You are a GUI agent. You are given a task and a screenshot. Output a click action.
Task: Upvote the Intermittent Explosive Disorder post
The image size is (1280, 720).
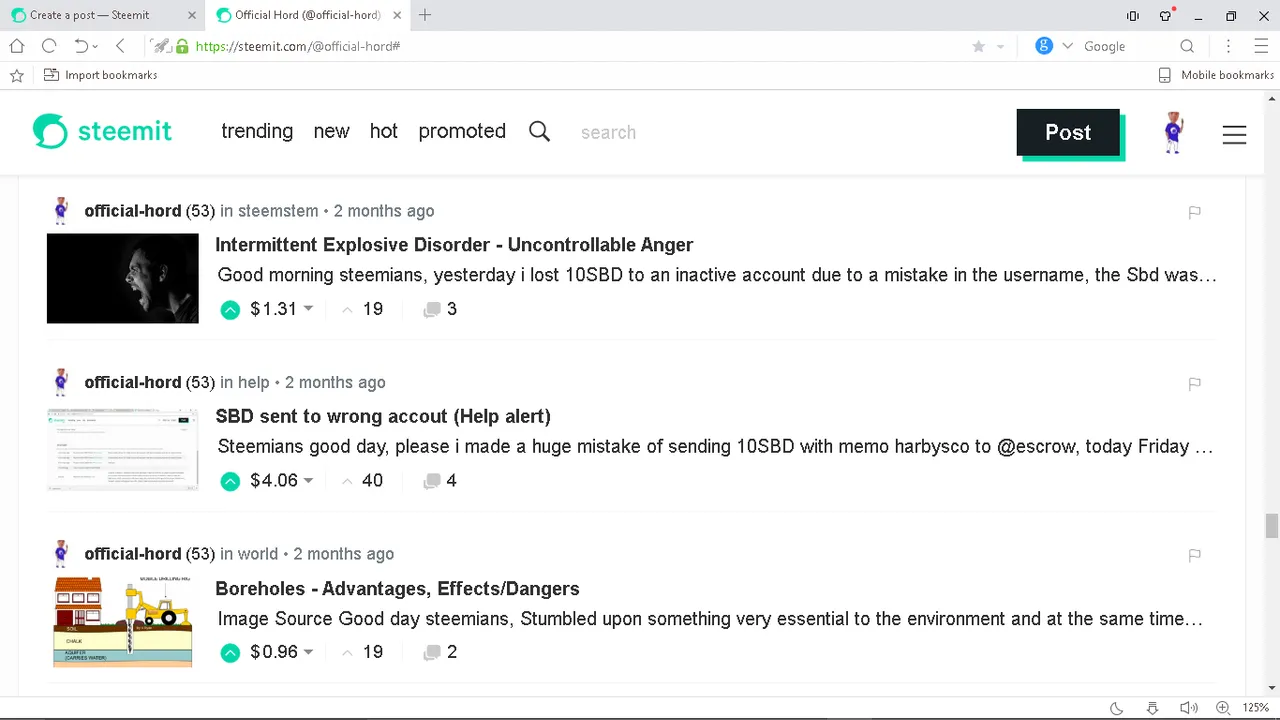point(230,310)
